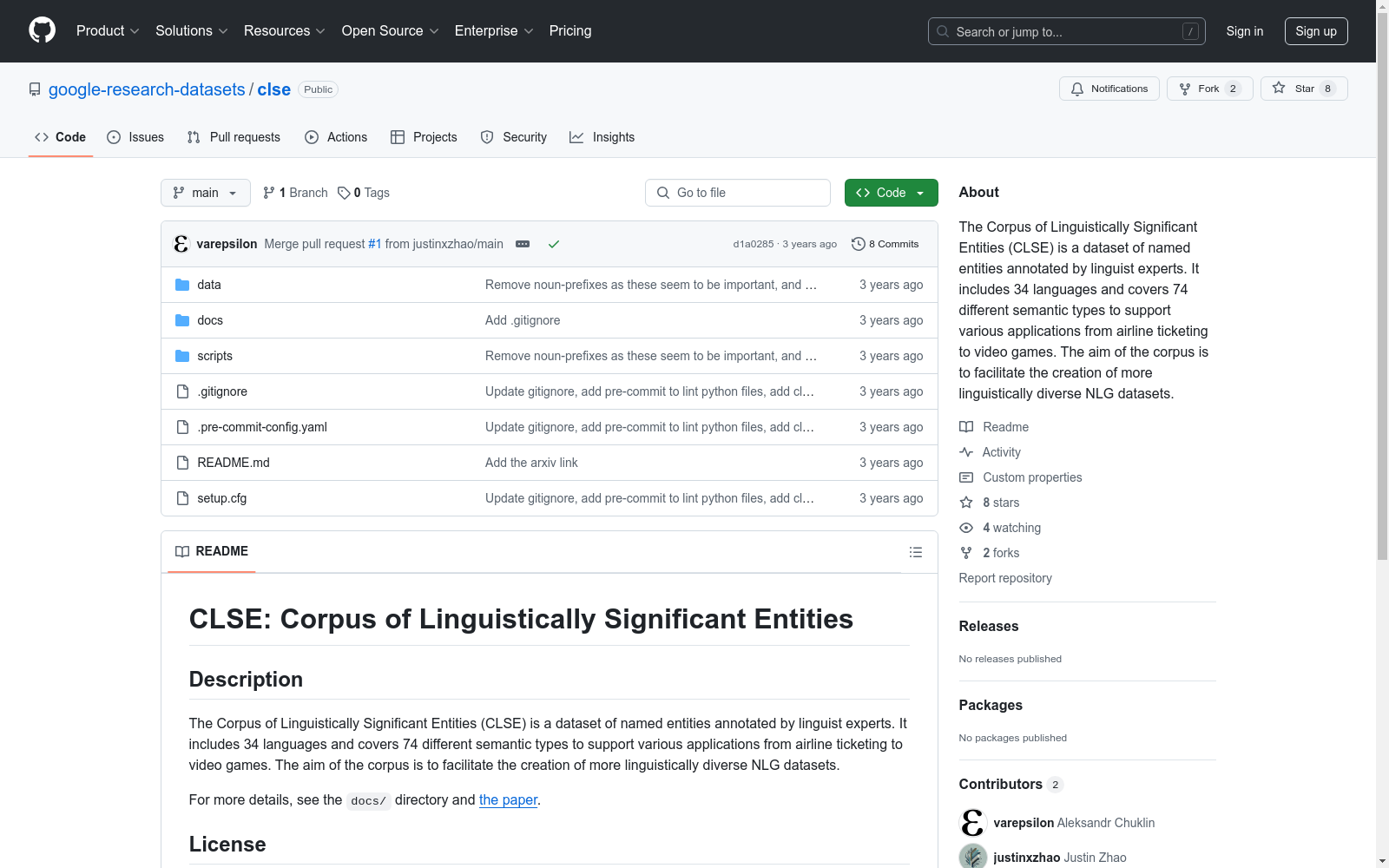1389x868 pixels.
Task: Focus the Go to file field
Action: pyautogui.click(x=738, y=193)
